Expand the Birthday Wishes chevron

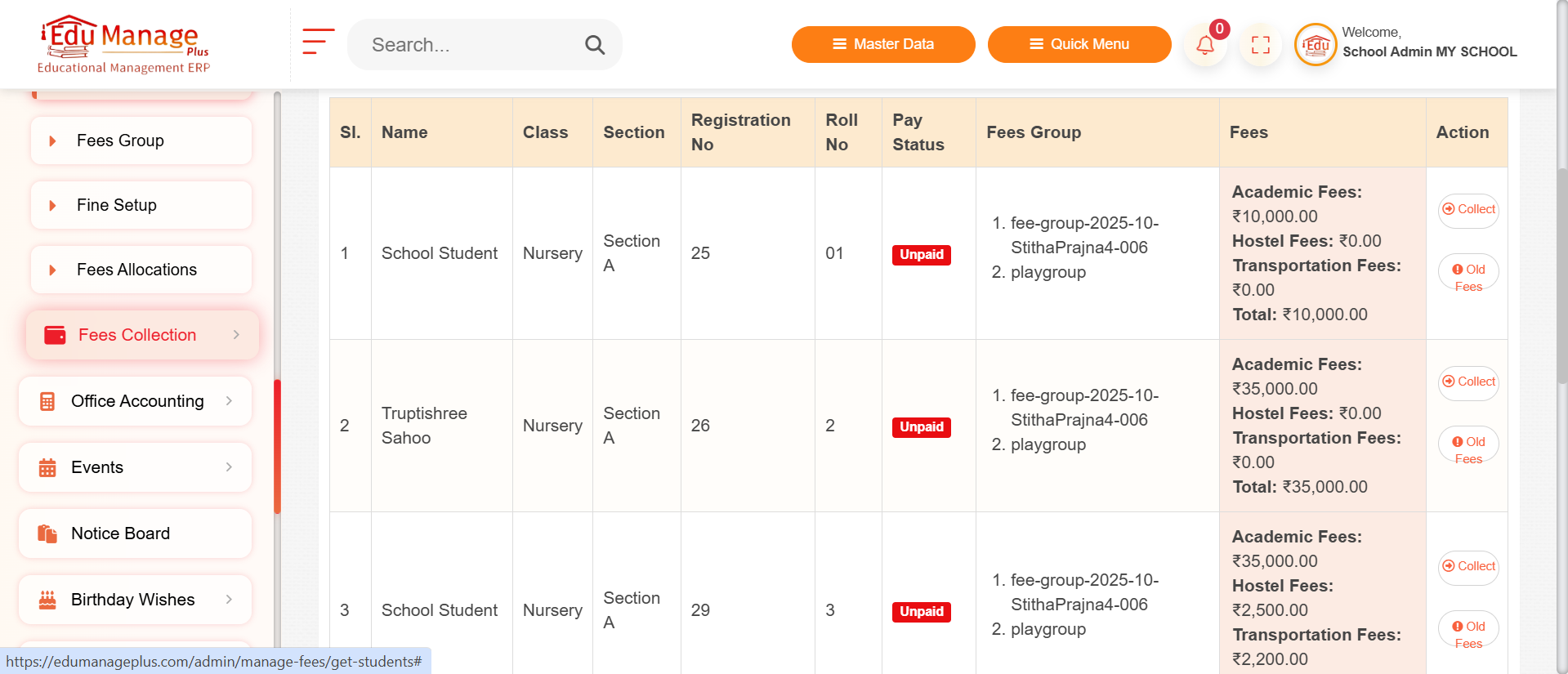229,600
